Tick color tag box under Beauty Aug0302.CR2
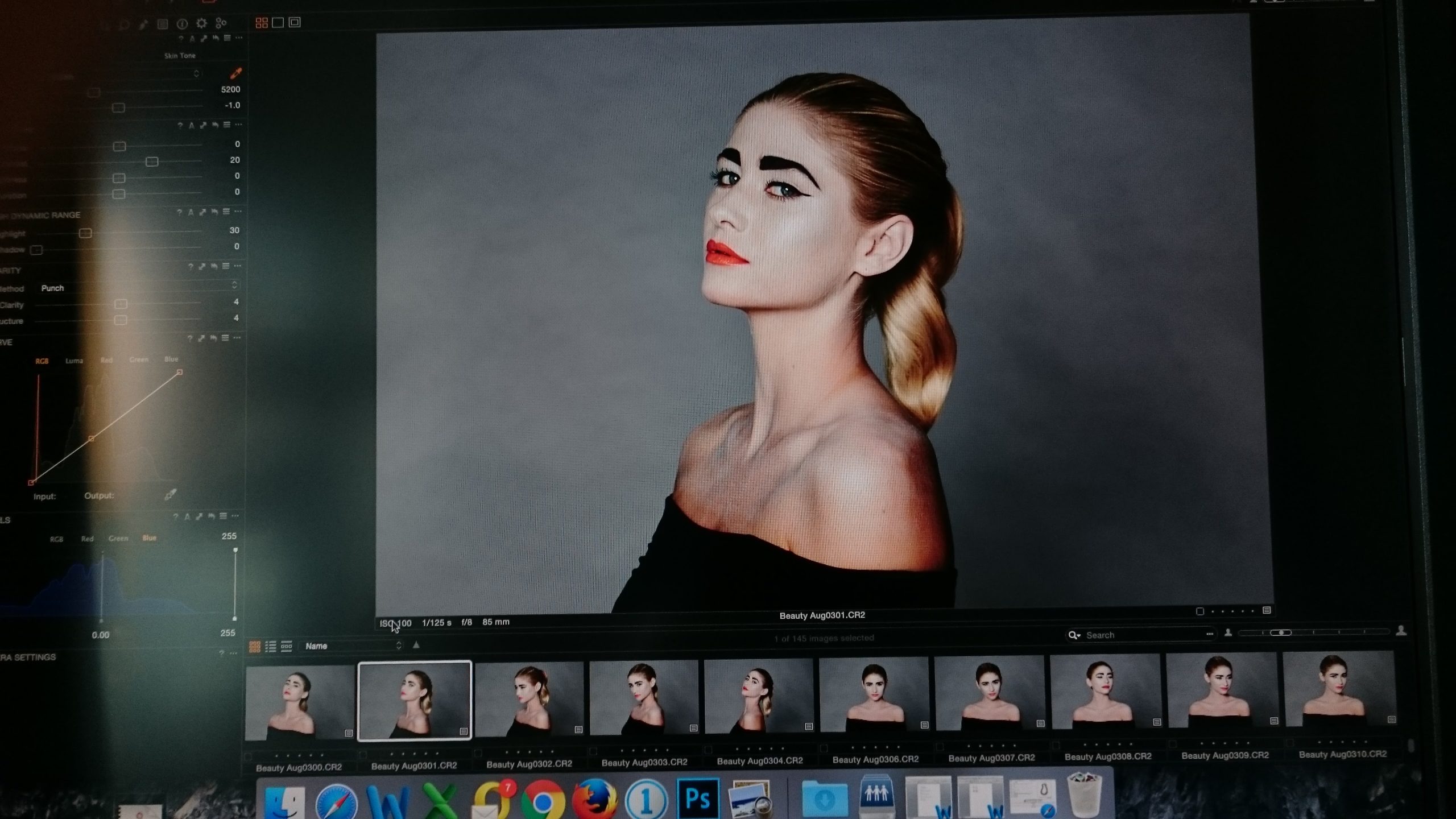The width and height of the screenshot is (1456, 819). (478, 753)
